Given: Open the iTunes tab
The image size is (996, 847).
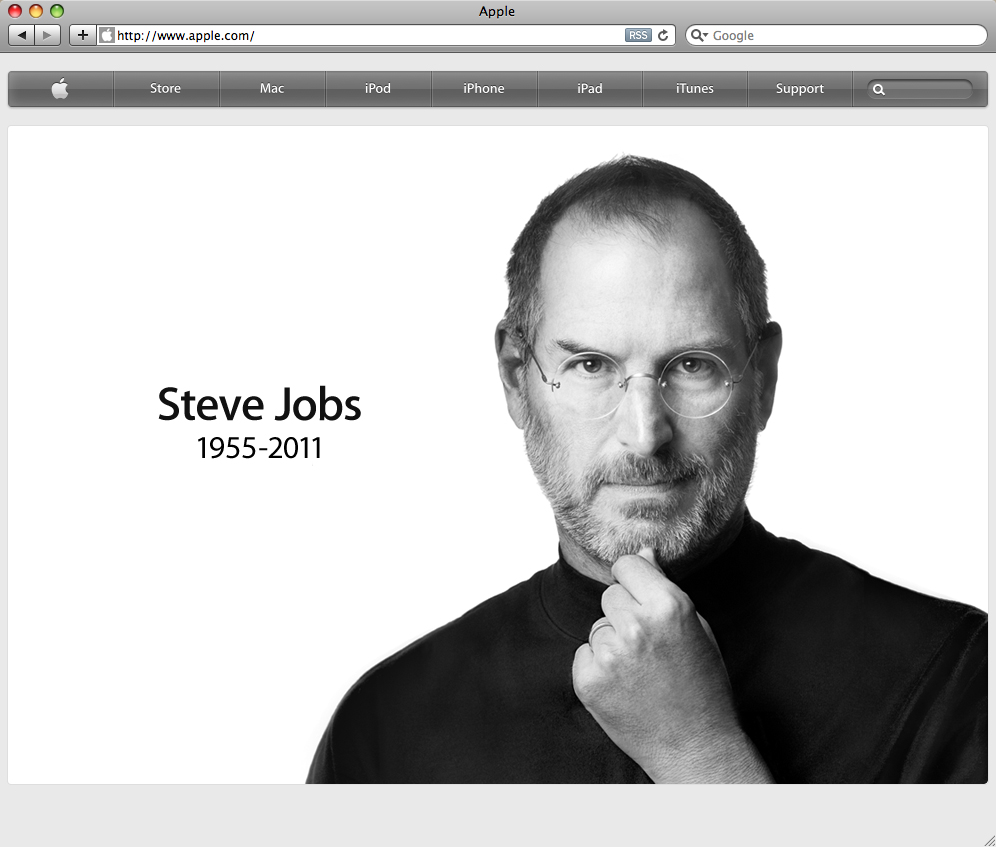Looking at the screenshot, I should tap(695, 89).
